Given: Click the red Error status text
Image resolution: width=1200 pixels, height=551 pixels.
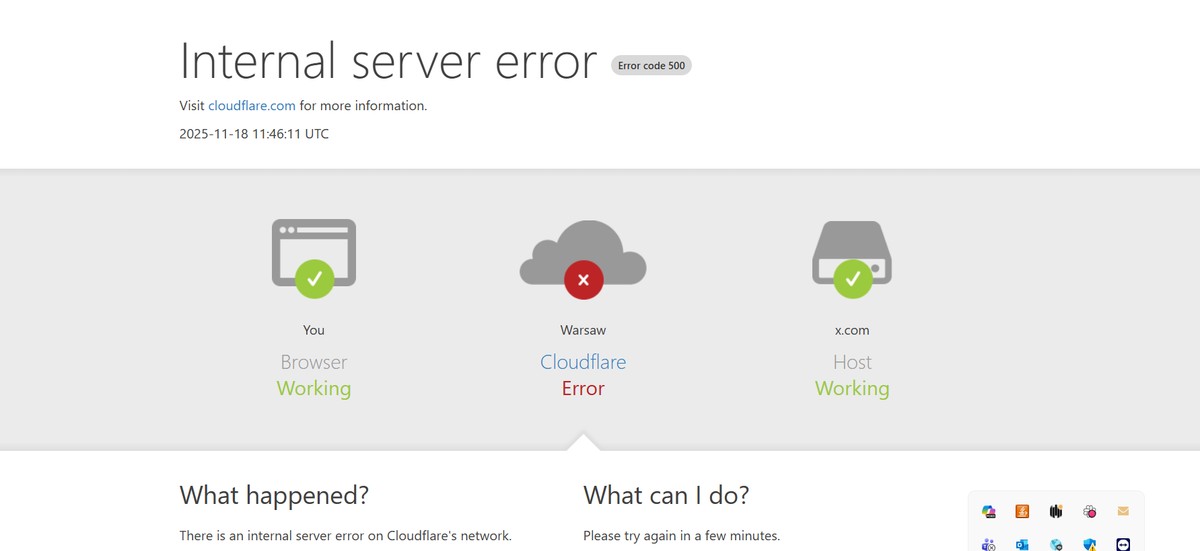Looking at the screenshot, I should pyautogui.click(x=583, y=388).
